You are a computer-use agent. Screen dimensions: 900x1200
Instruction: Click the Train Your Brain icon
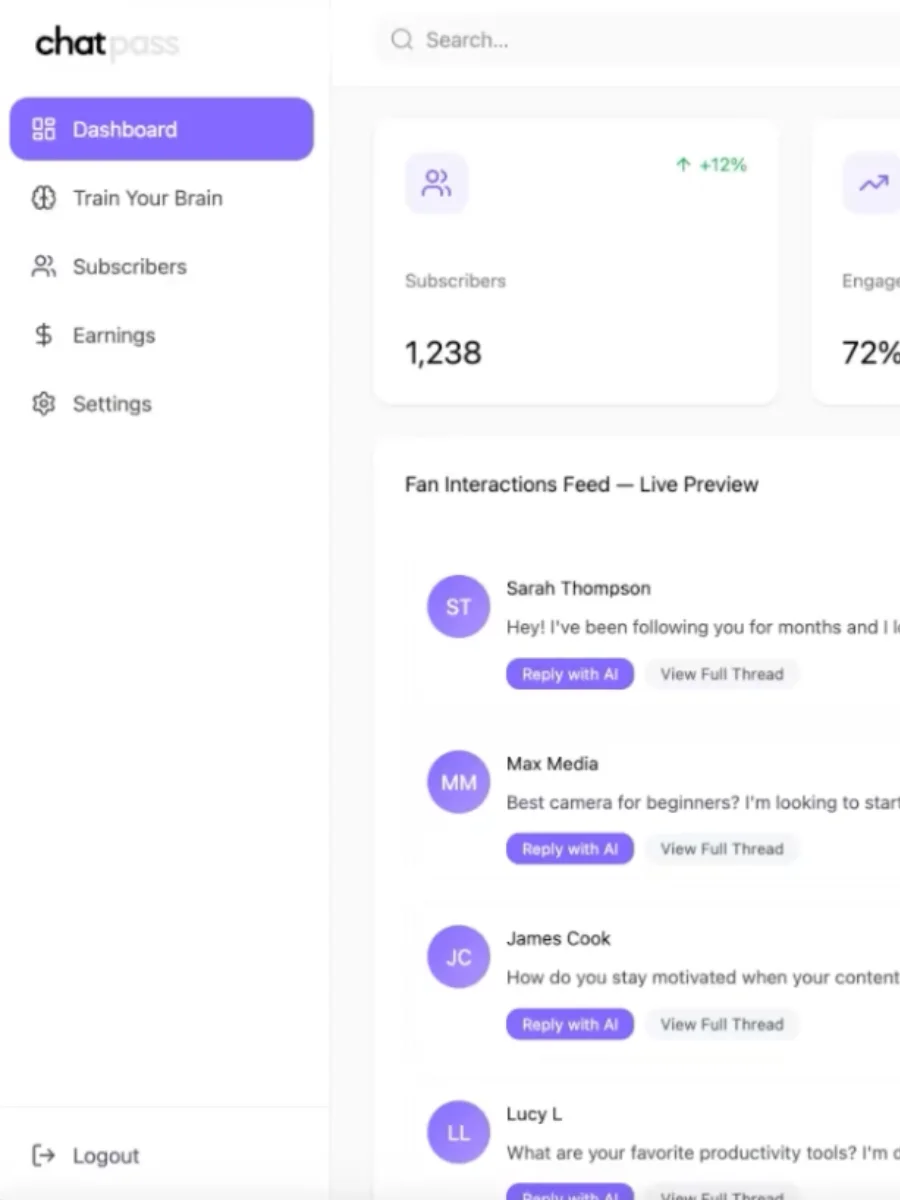[43, 198]
